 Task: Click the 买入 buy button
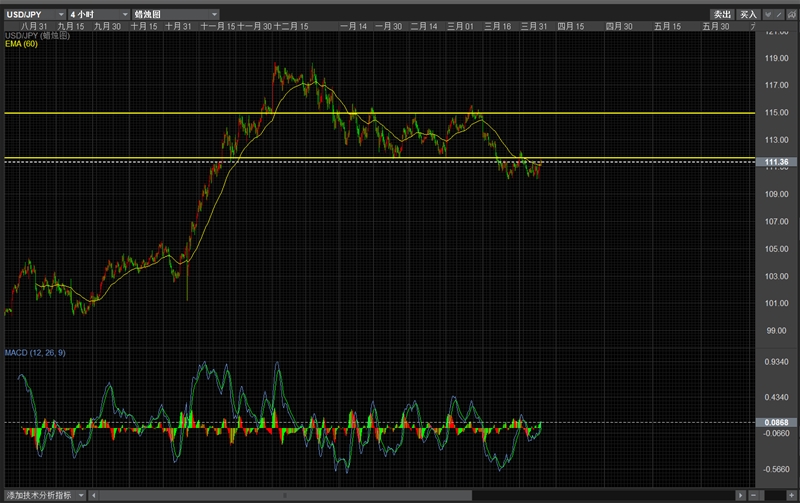tap(748, 14)
